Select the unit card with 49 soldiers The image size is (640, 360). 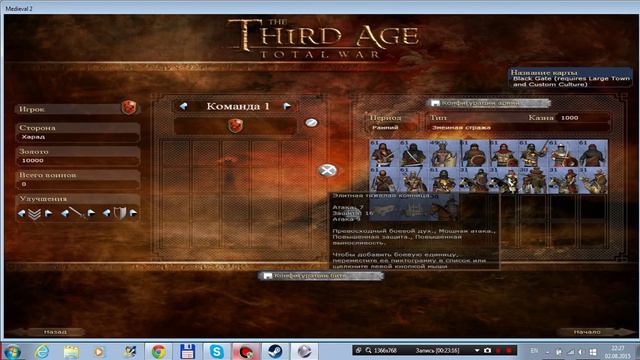(x=443, y=153)
